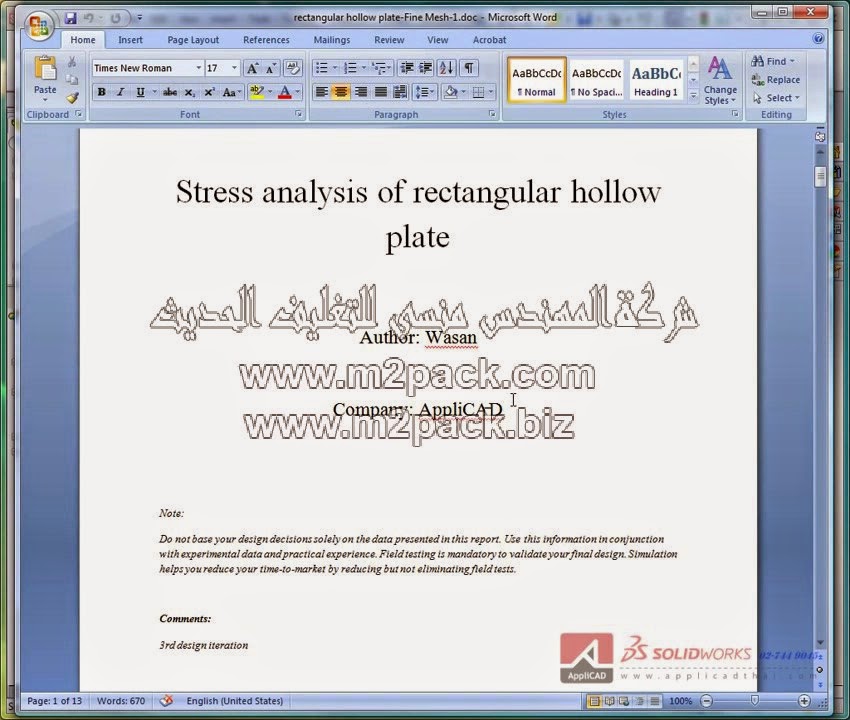Open the Review tab

click(x=389, y=40)
